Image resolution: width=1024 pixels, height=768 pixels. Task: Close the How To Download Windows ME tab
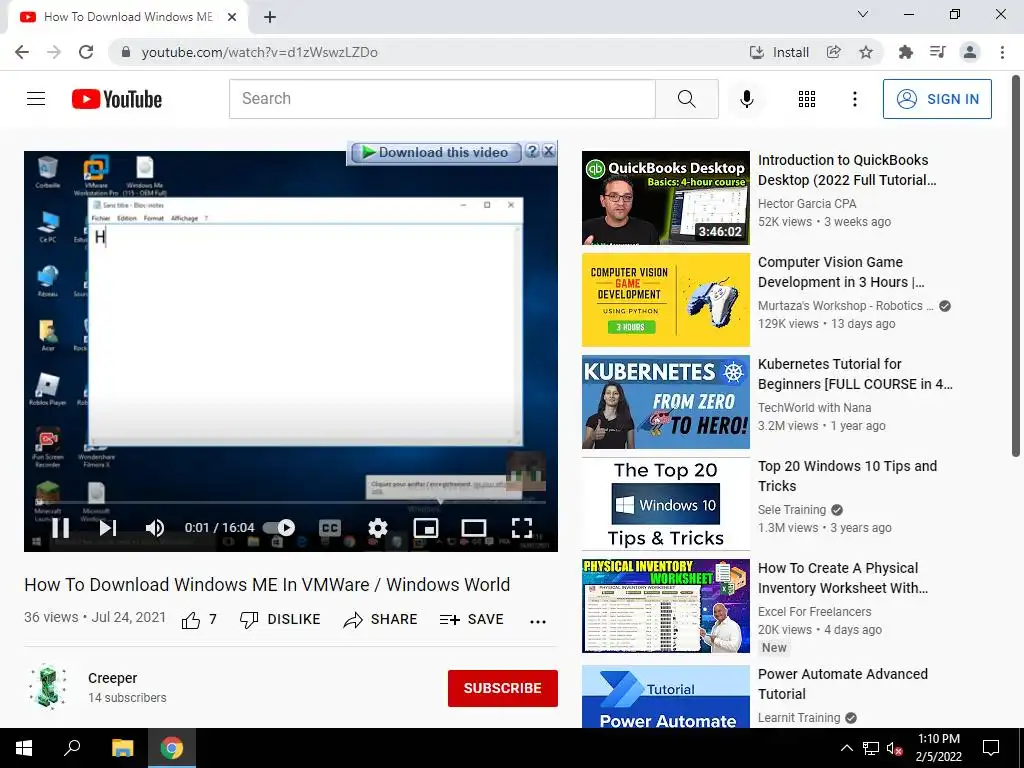pyautogui.click(x=231, y=17)
